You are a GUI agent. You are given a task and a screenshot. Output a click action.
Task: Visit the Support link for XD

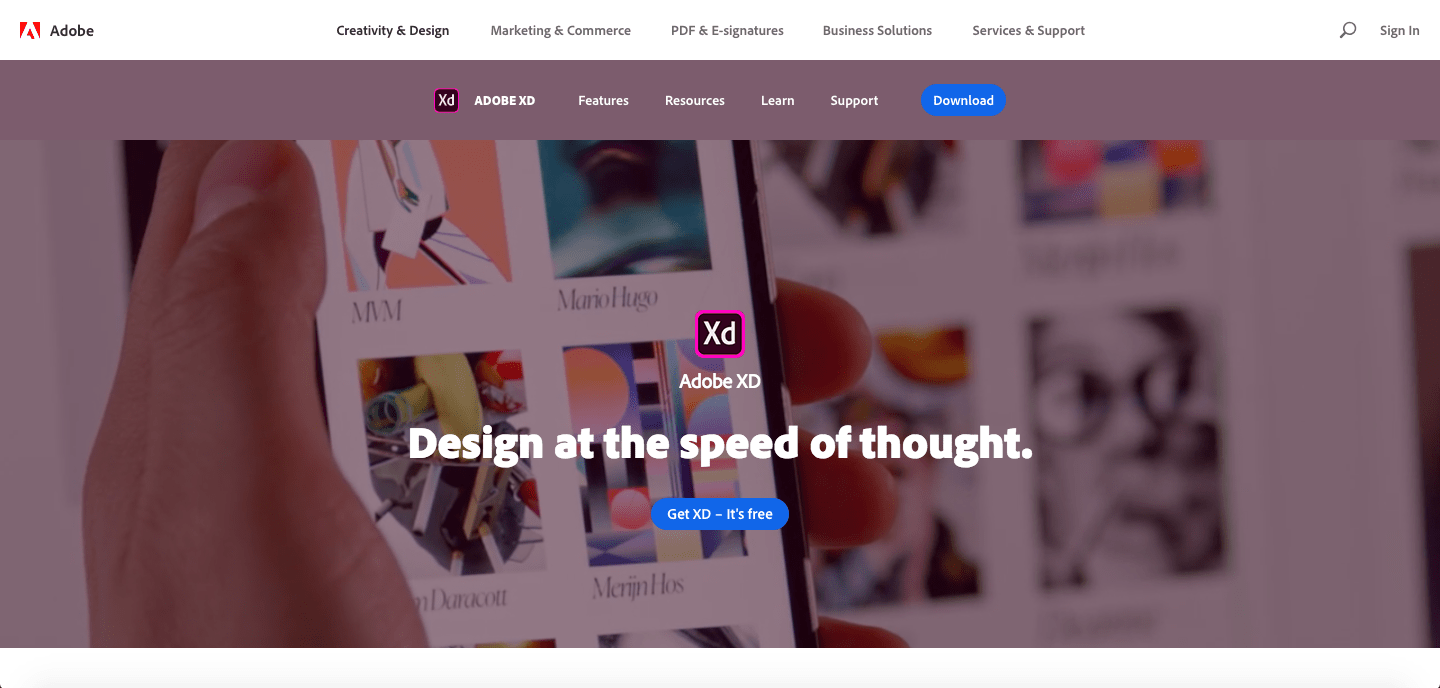854,100
